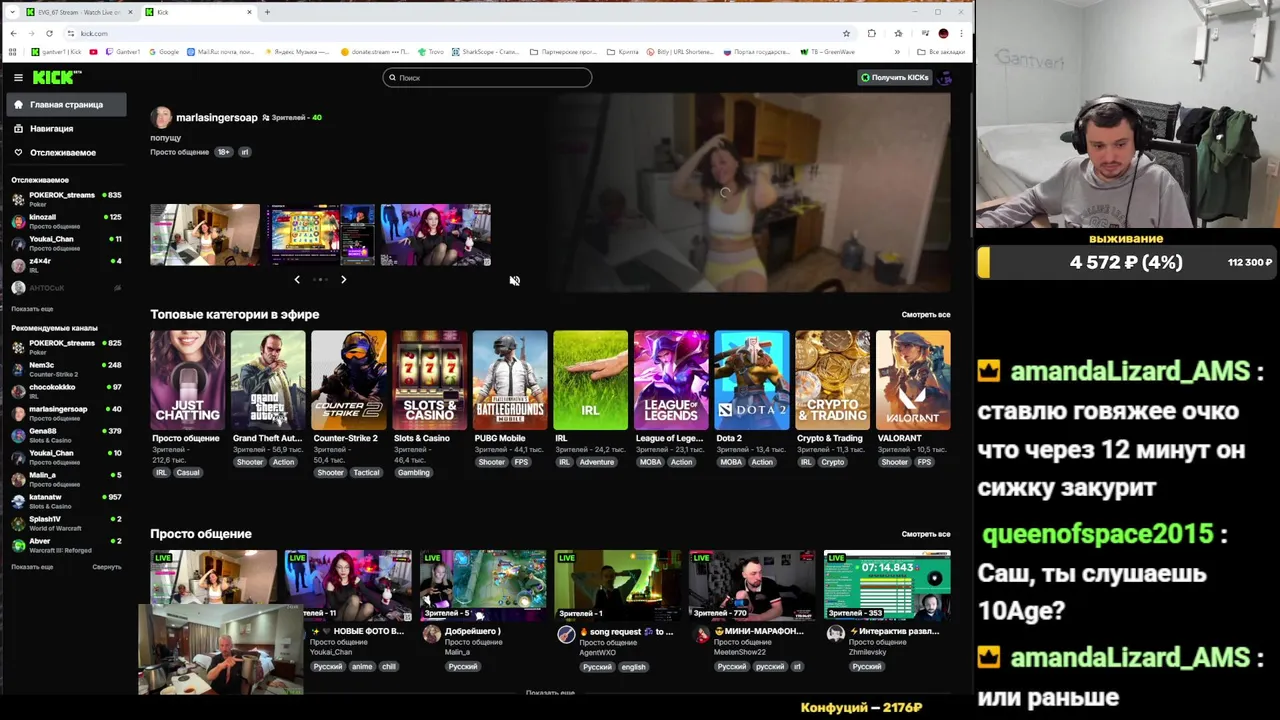Expand followed channels with Показать еще

(32, 309)
